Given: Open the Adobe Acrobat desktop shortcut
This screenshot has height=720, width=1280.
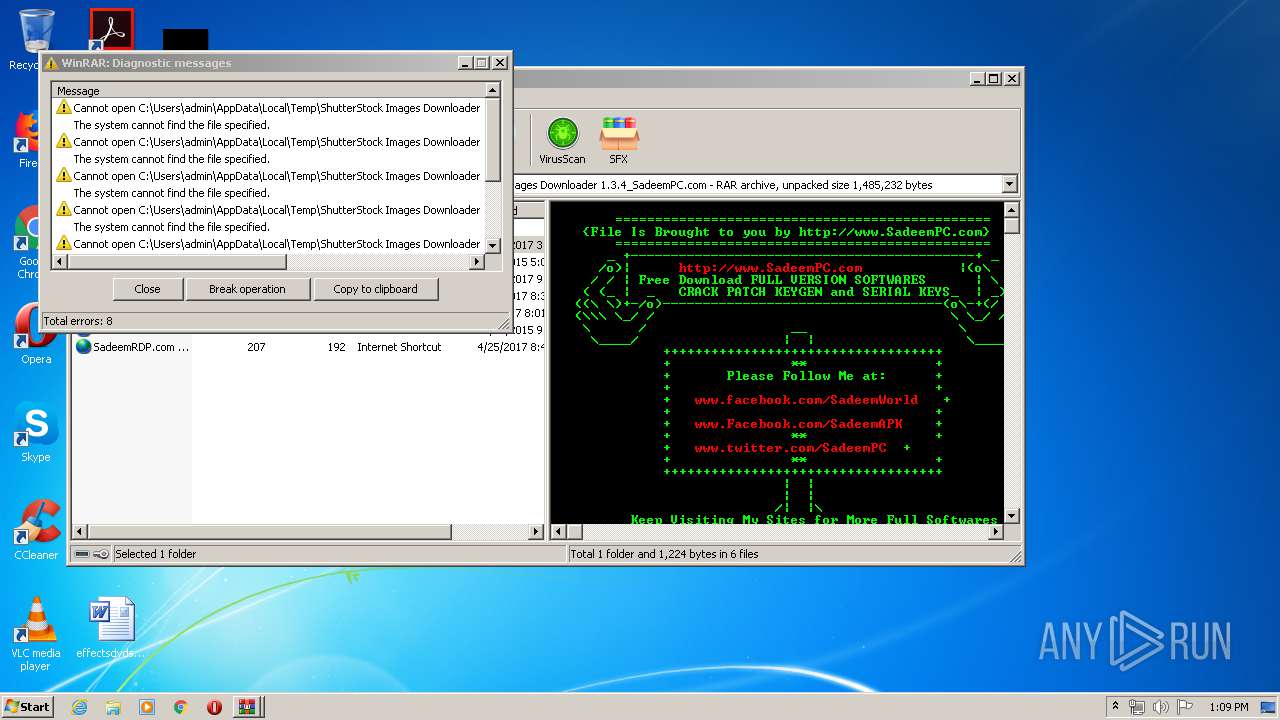Looking at the screenshot, I should (111, 30).
